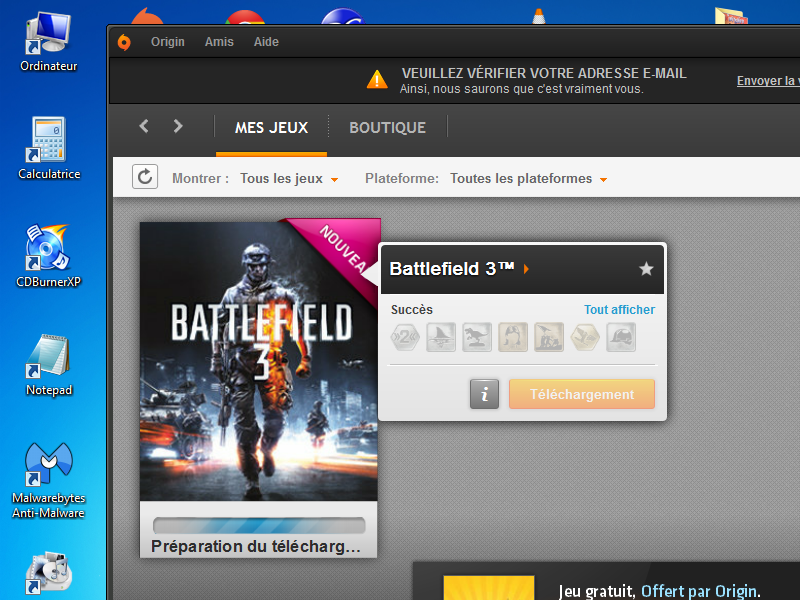This screenshot has width=800, height=600.
Task: Open the Offert par Origin link
Action: [x=699, y=591]
